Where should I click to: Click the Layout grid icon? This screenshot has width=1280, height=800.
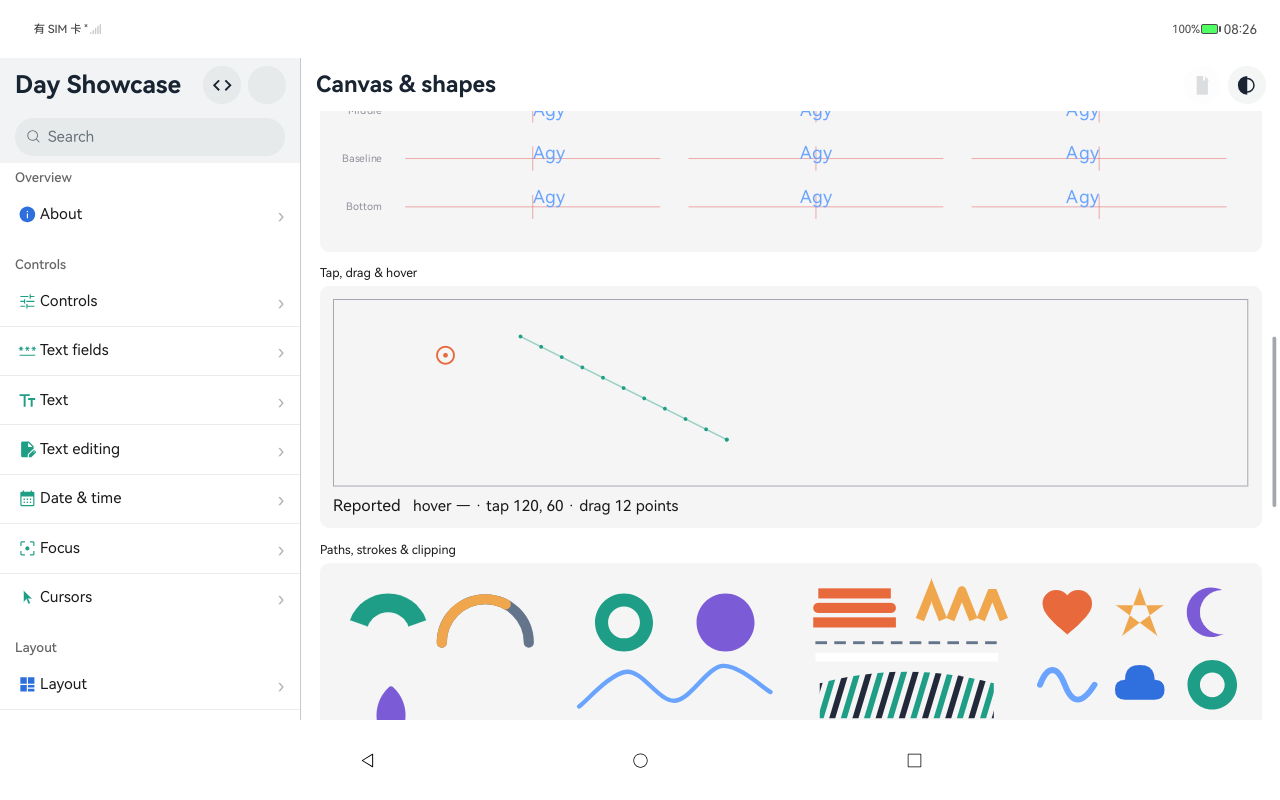tap(27, 684)
